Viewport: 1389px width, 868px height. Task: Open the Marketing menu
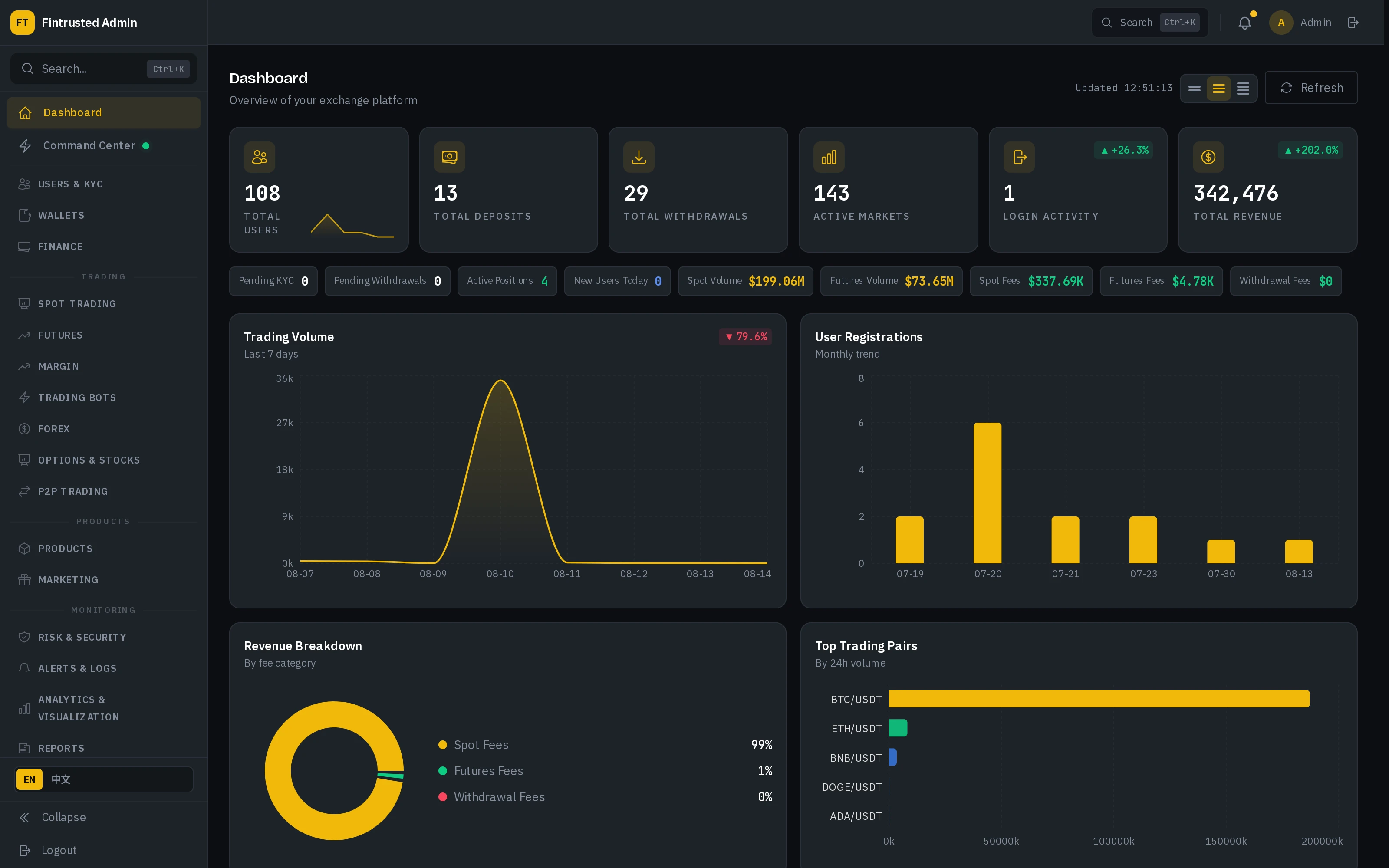point(103,580)
